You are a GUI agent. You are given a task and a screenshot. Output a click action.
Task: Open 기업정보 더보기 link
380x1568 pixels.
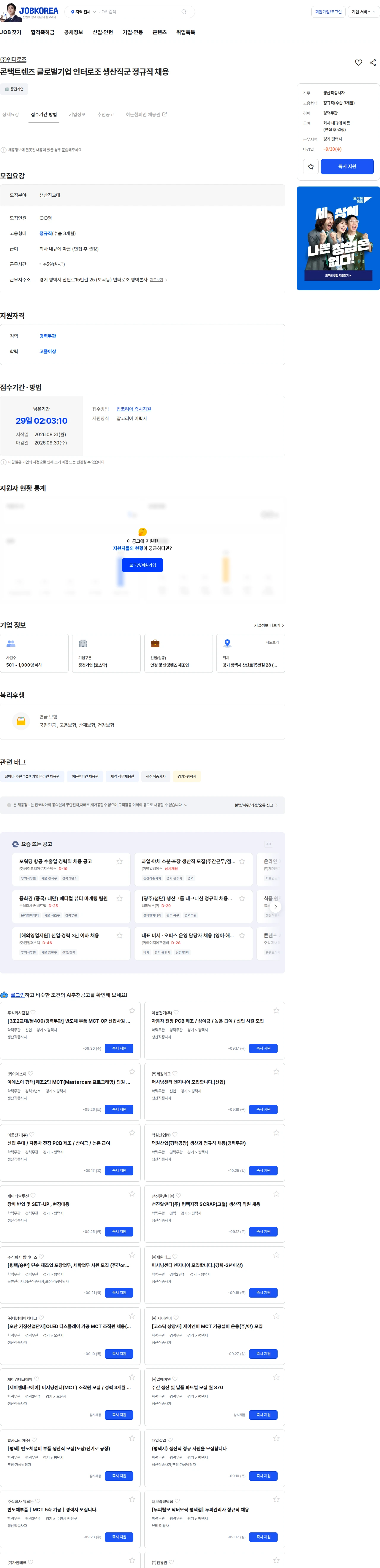coord(269,625)
